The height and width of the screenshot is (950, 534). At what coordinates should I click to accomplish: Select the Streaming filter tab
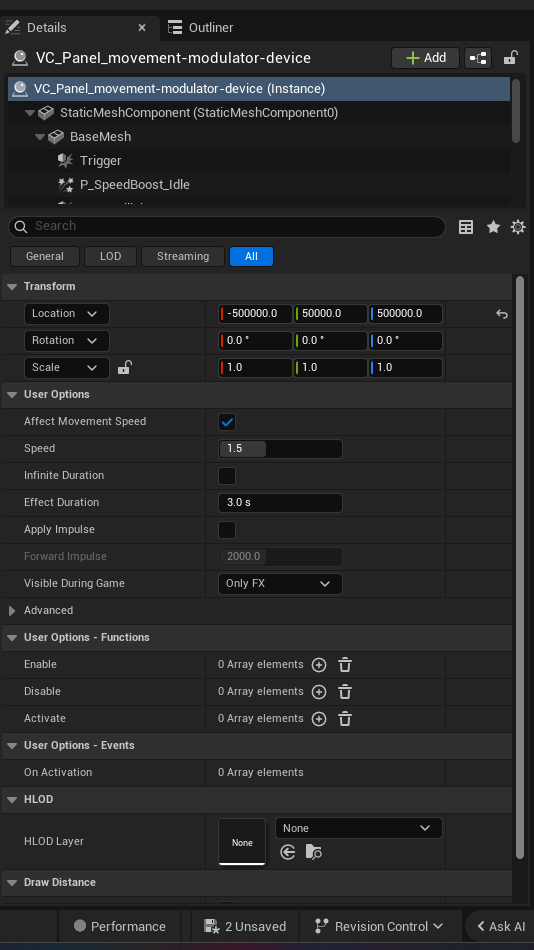point(183,256)
